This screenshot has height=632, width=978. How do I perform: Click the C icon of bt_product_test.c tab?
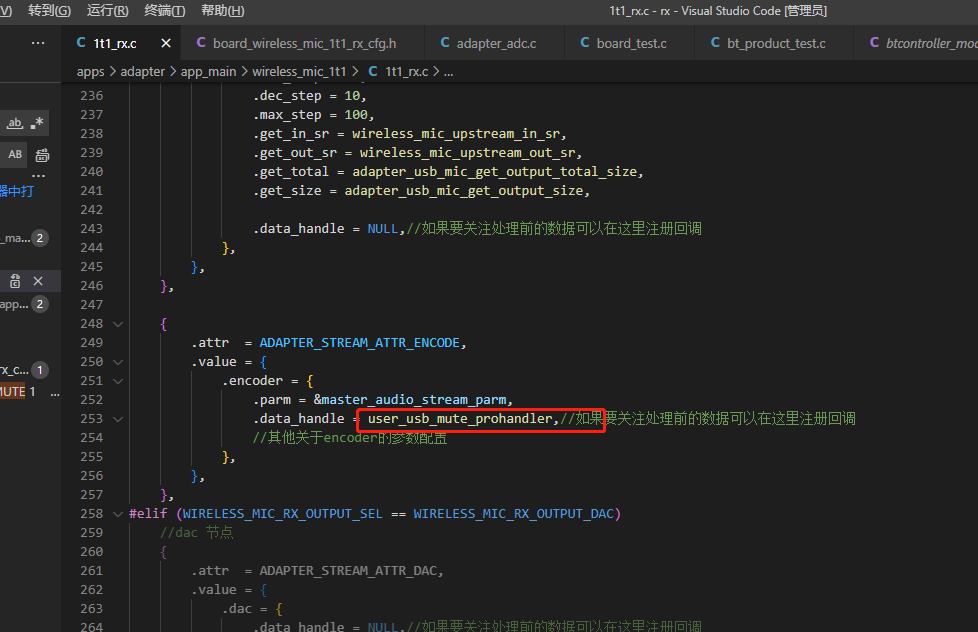point(715,42)
